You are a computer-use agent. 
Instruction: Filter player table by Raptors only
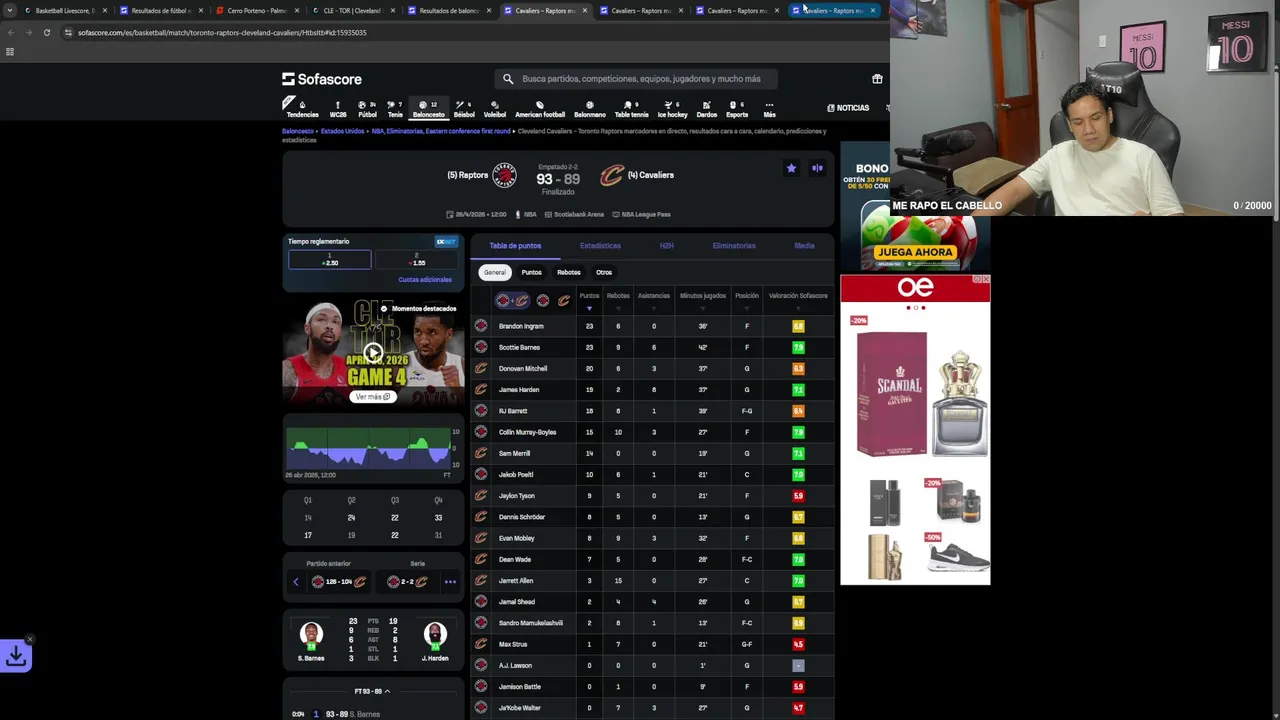pos(543,300)
